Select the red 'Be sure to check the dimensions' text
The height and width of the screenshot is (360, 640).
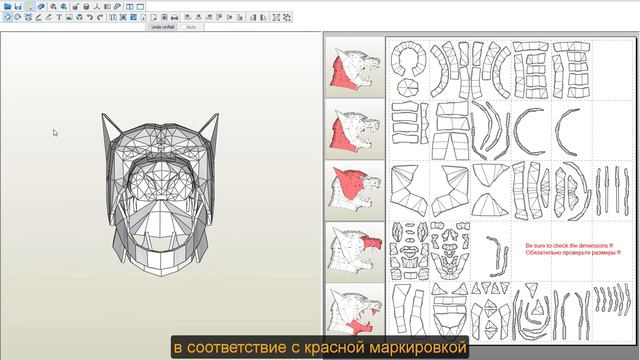tap(569, 246)
